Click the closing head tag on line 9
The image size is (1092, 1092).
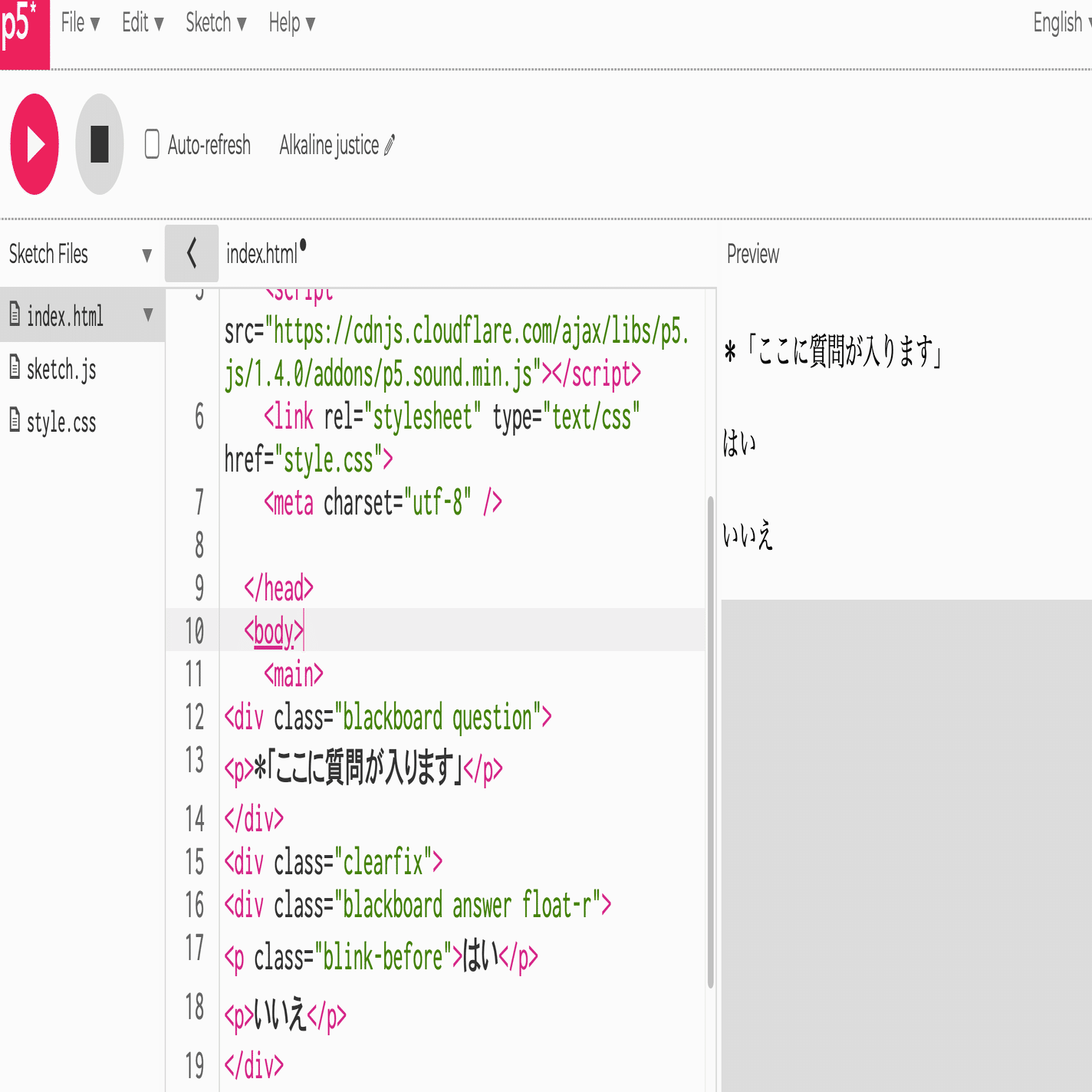click(278, 588)
